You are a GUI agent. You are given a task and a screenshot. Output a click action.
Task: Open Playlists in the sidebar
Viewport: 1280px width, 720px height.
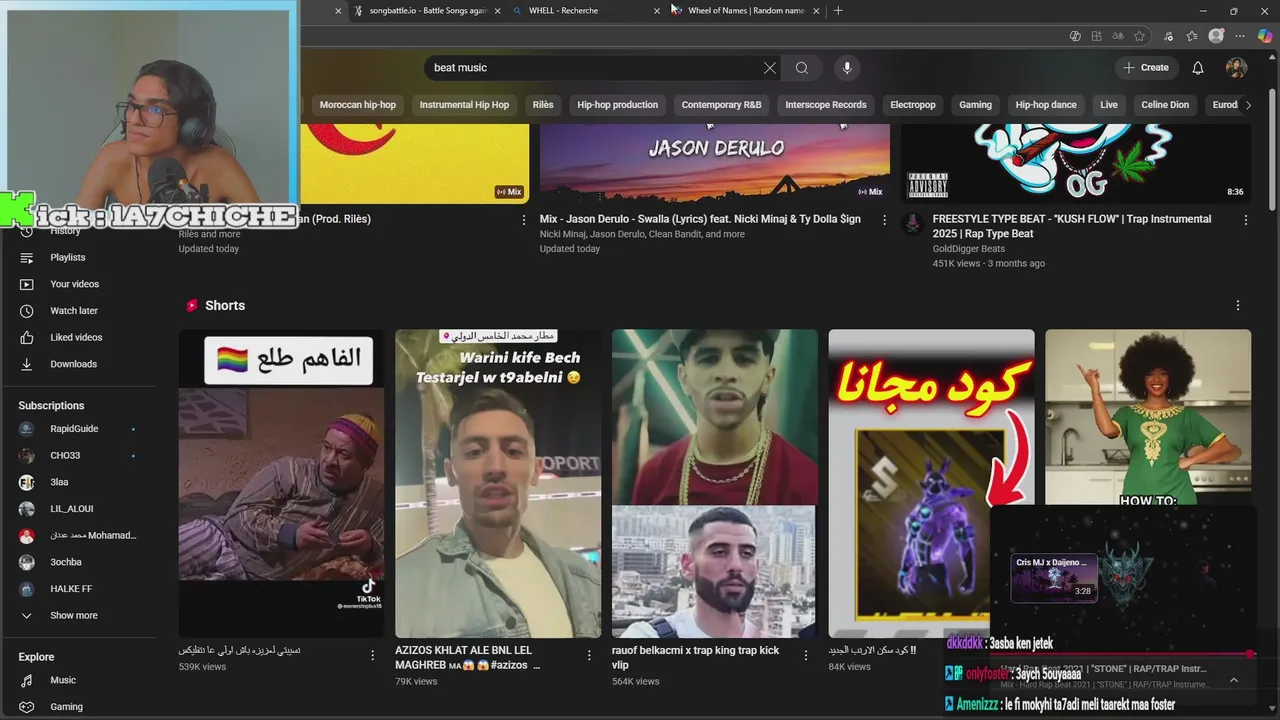pos(67,257)
